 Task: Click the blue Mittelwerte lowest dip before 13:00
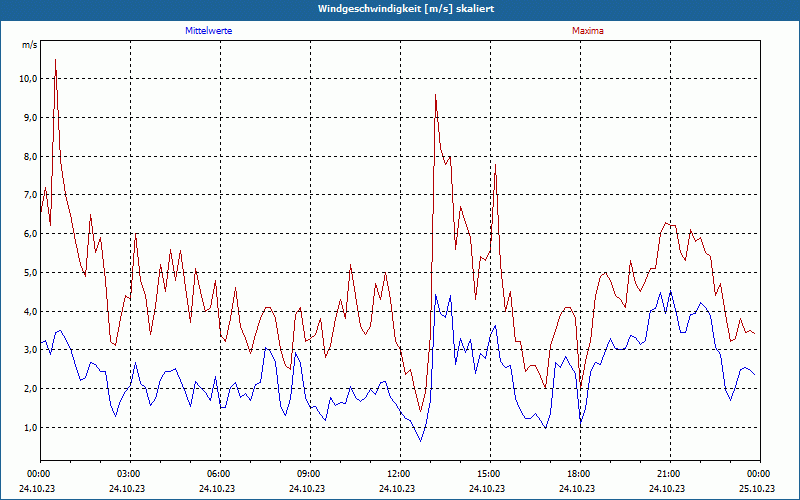[x=420, y=440]
